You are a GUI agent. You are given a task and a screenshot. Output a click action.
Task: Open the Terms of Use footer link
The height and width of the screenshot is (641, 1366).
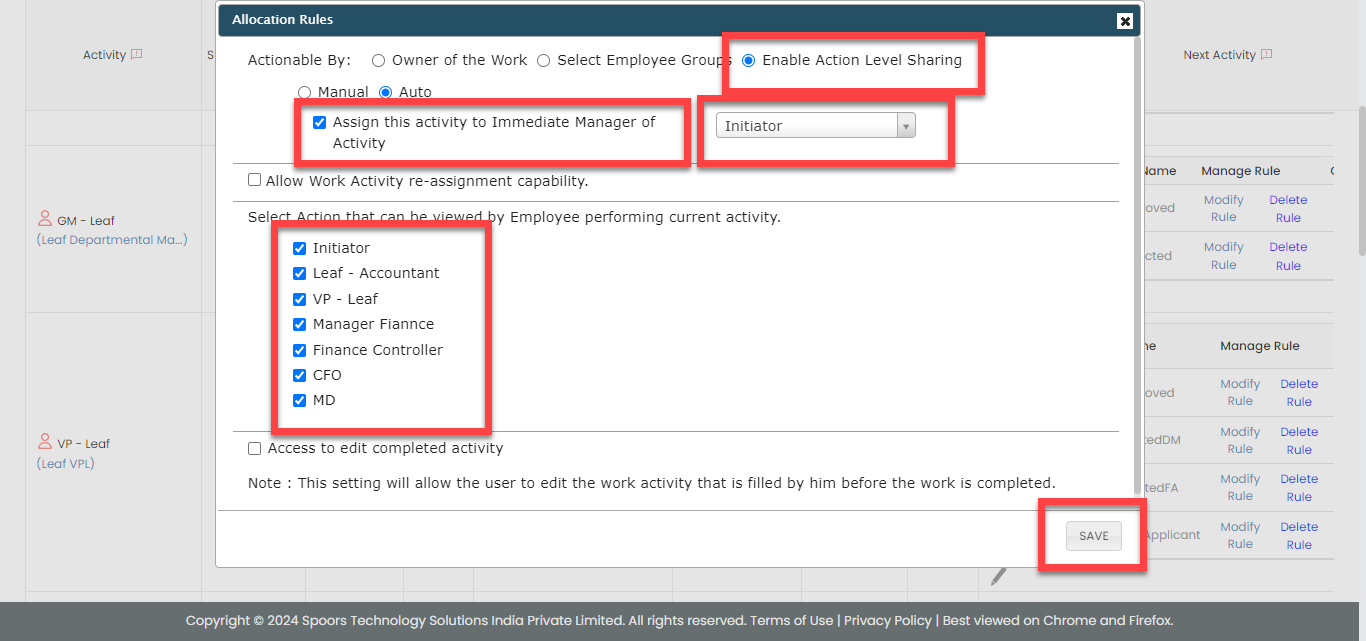click(x=791, y=620)
